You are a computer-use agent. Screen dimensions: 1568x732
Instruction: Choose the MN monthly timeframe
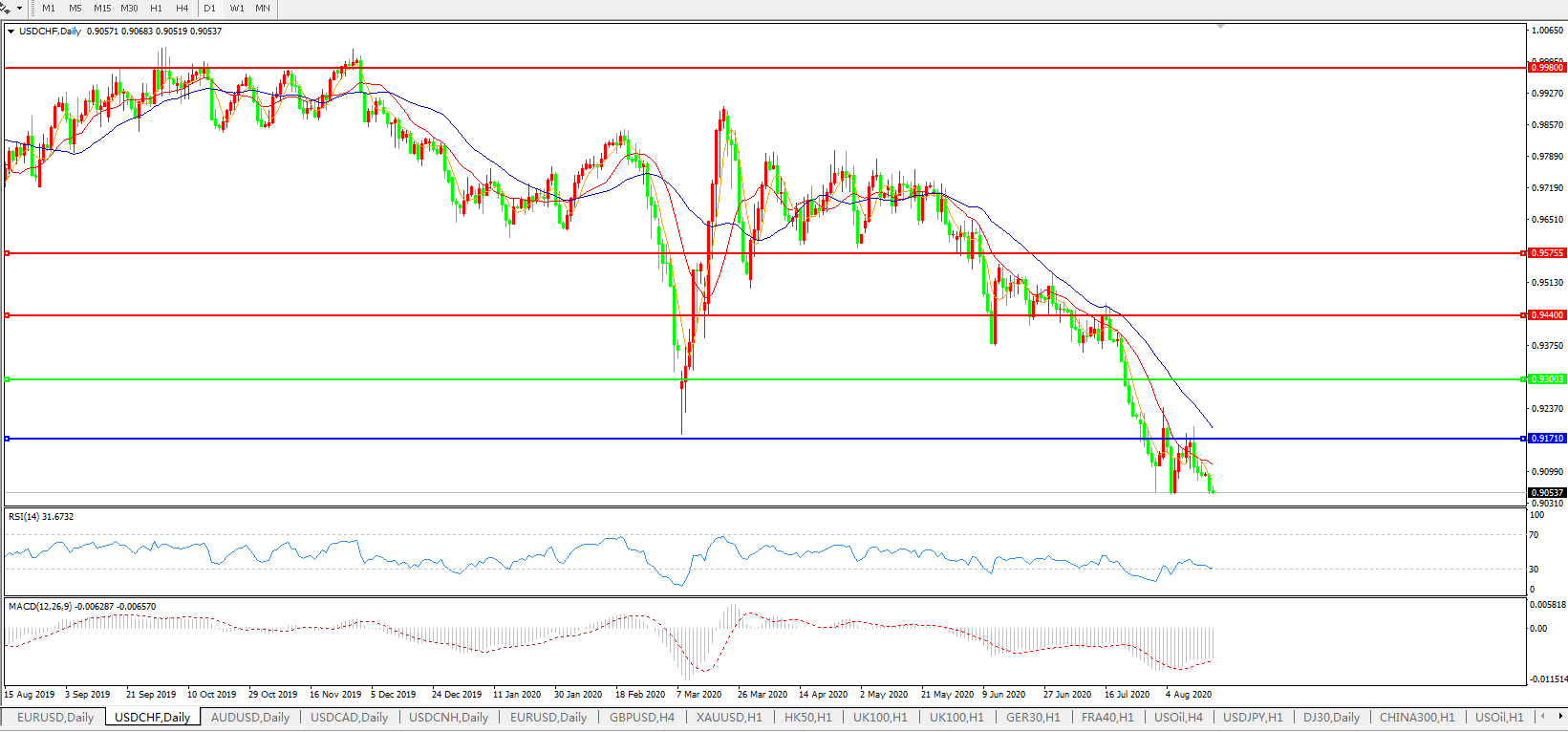(x=262, y=9)
